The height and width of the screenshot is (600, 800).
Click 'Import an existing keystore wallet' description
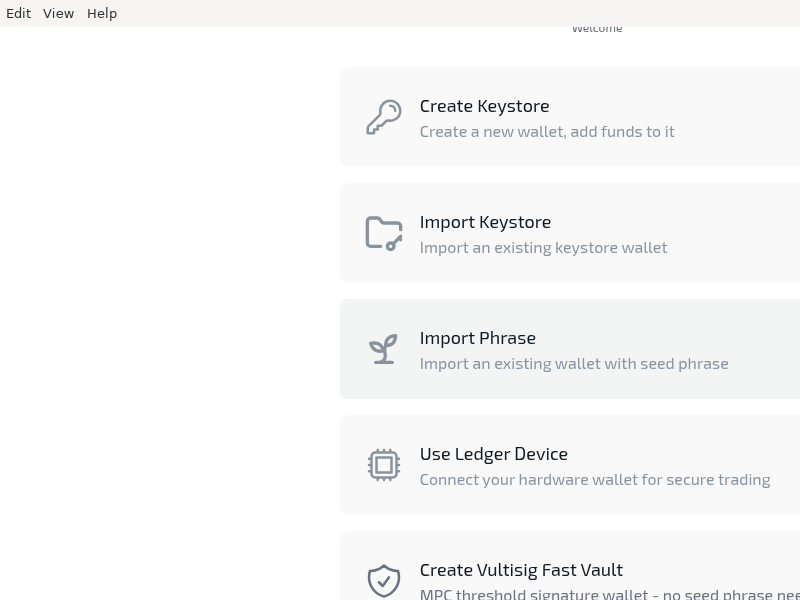(543, 247)
